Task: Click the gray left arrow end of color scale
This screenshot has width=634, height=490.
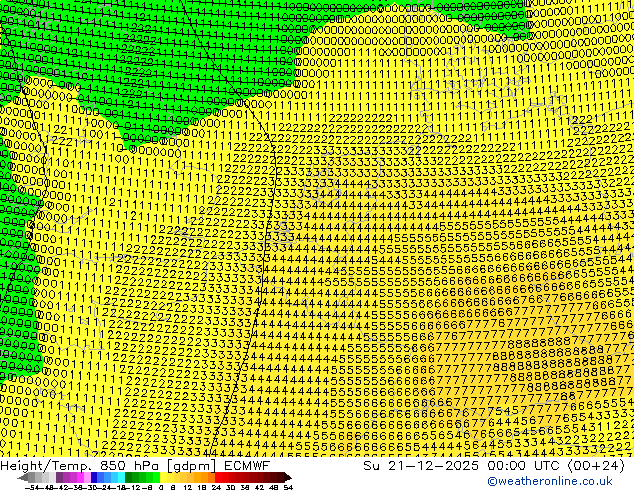Action: pos(23,477)
